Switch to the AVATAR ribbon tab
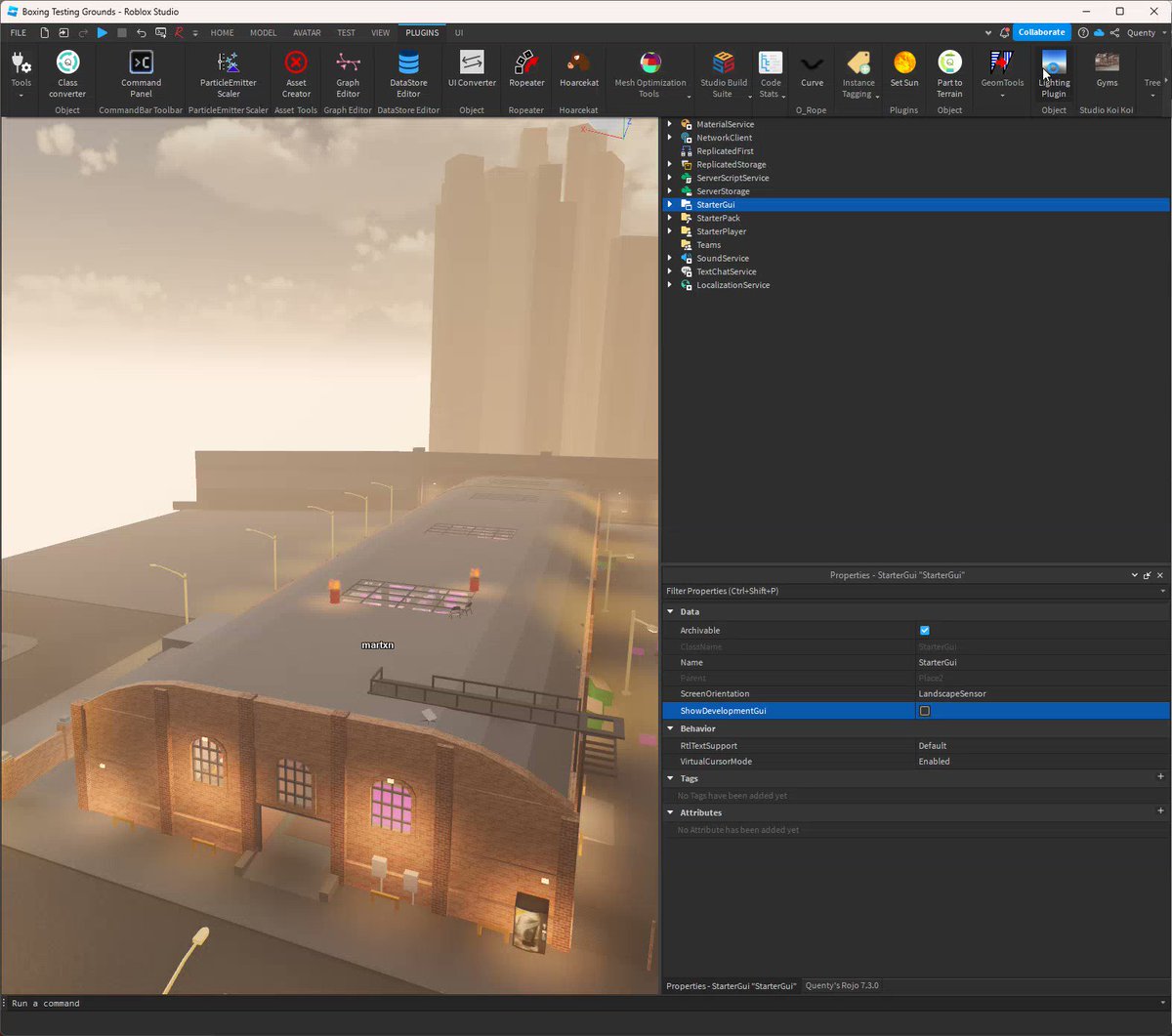The height and width of the screenshot is (1036, 1172). (307, 32)
